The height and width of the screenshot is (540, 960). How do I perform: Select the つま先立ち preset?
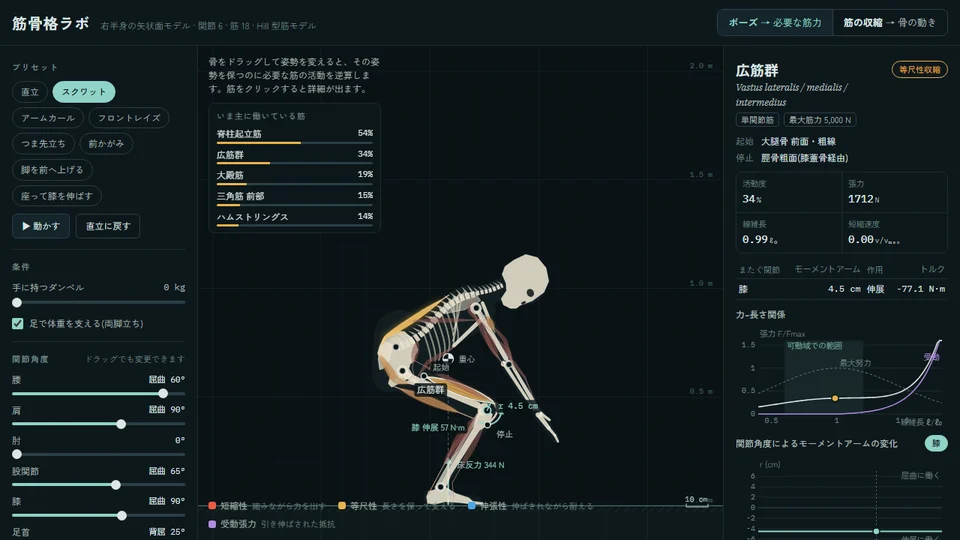(x=43, y=143)
